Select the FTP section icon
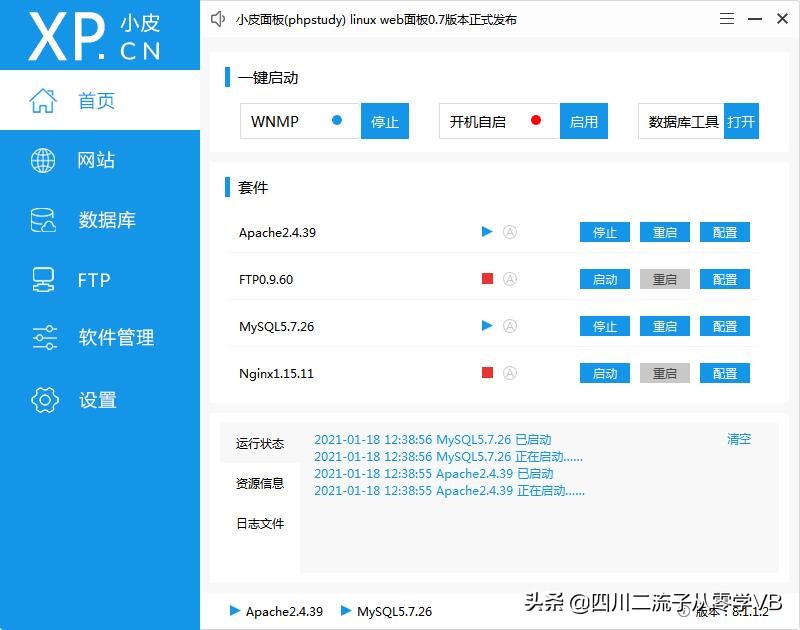This screenshot has height=630, width=800. 42,279
